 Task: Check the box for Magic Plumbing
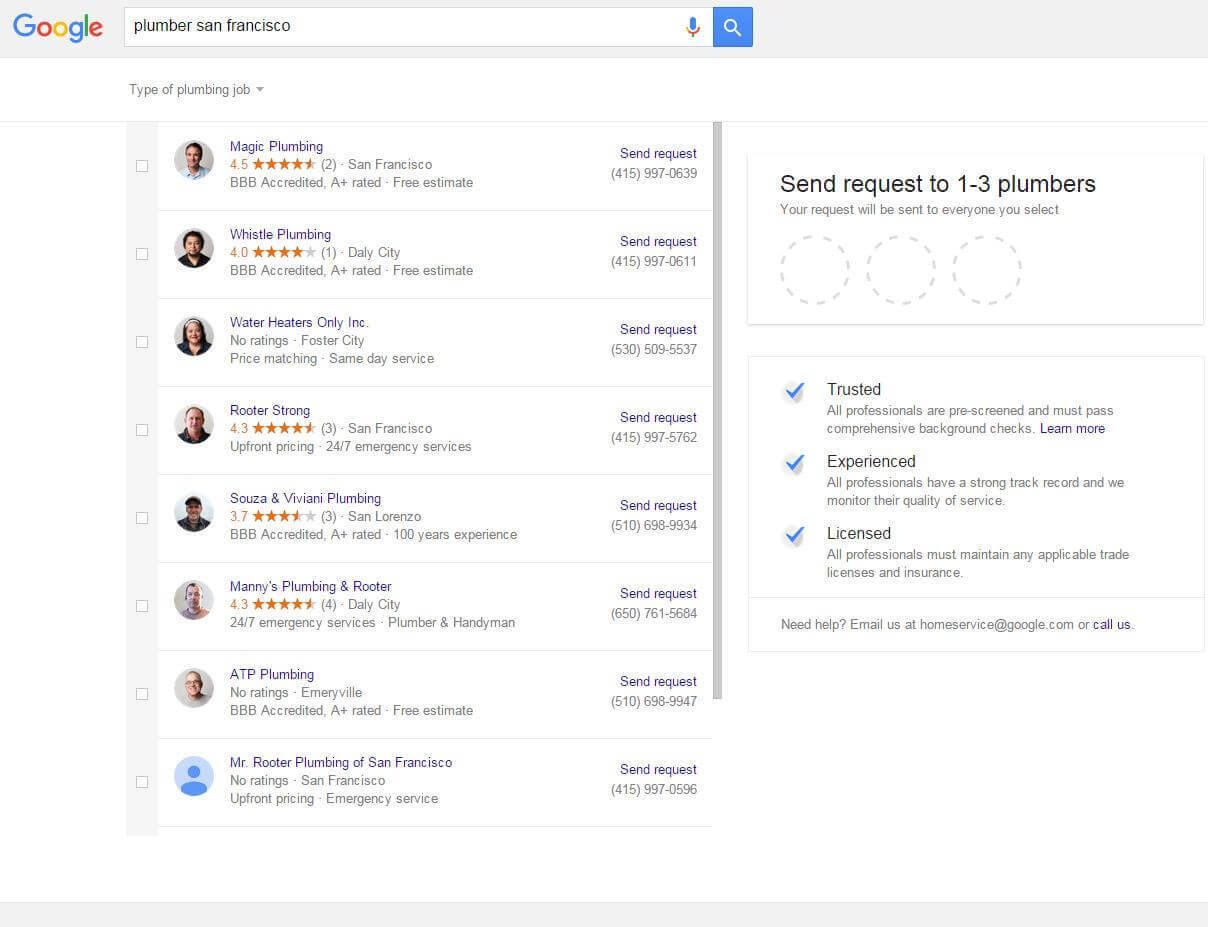pos(142,166)
